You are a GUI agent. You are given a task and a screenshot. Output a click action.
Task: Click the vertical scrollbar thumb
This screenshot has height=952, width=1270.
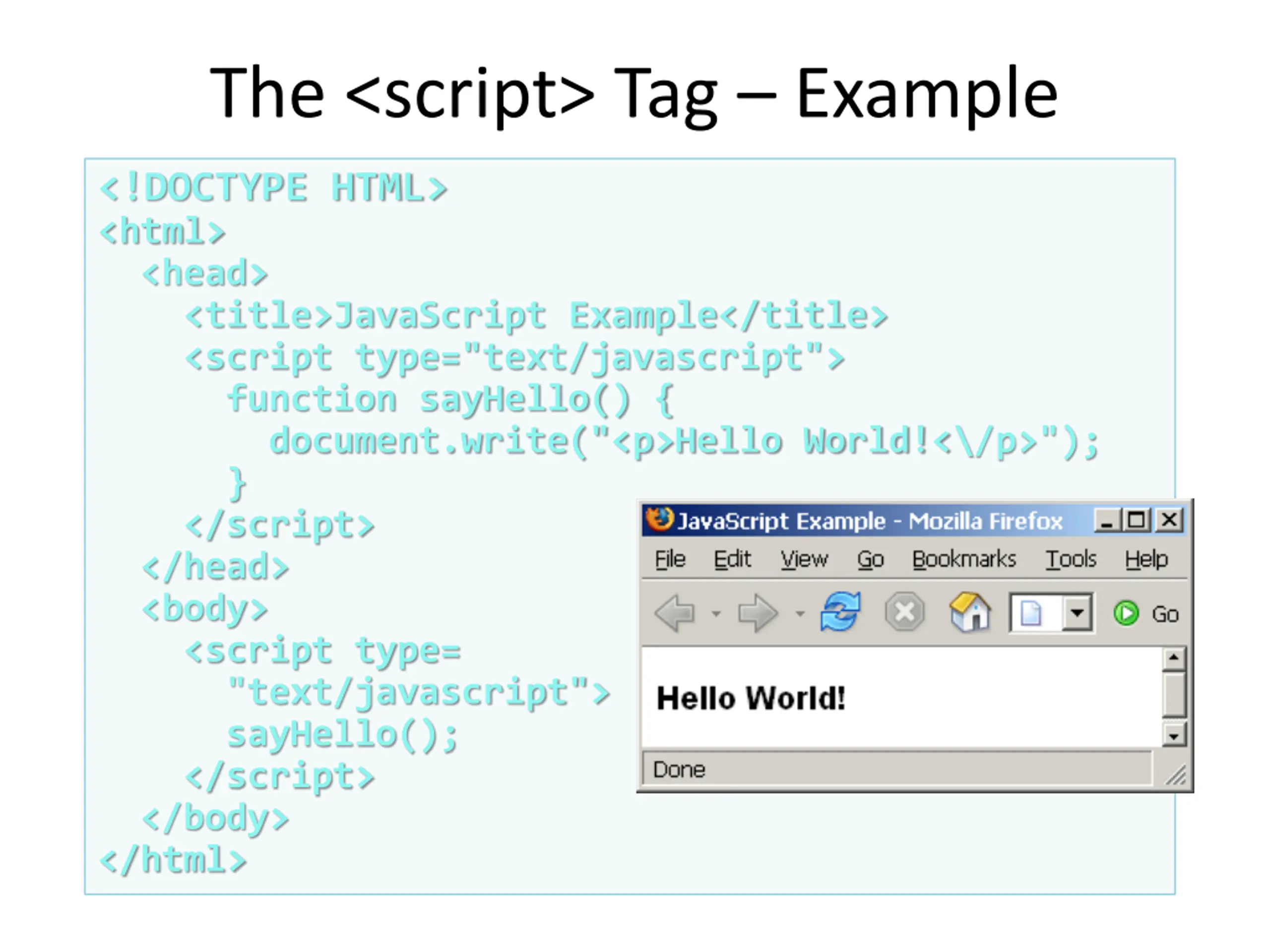tap(1174, 695)
